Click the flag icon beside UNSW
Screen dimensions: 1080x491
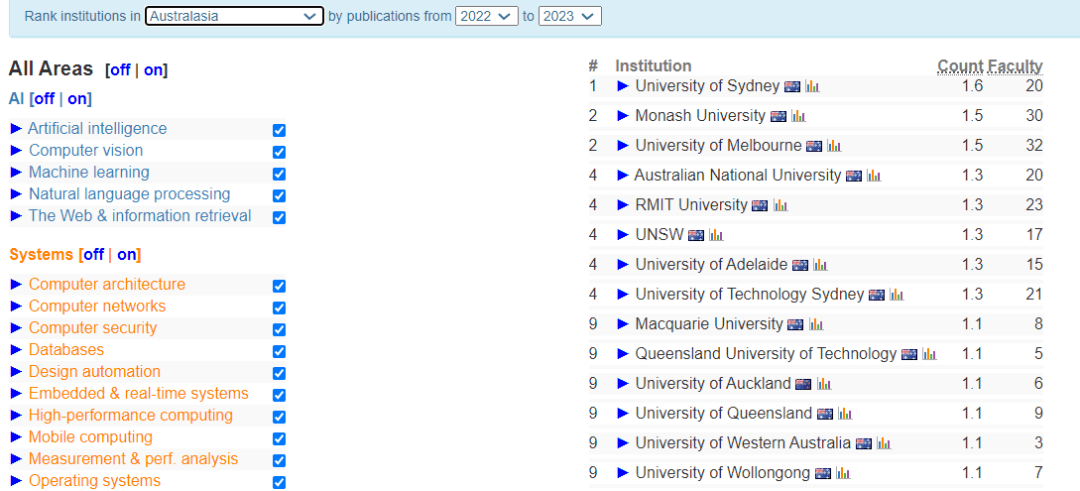click(x=696, y=236)
